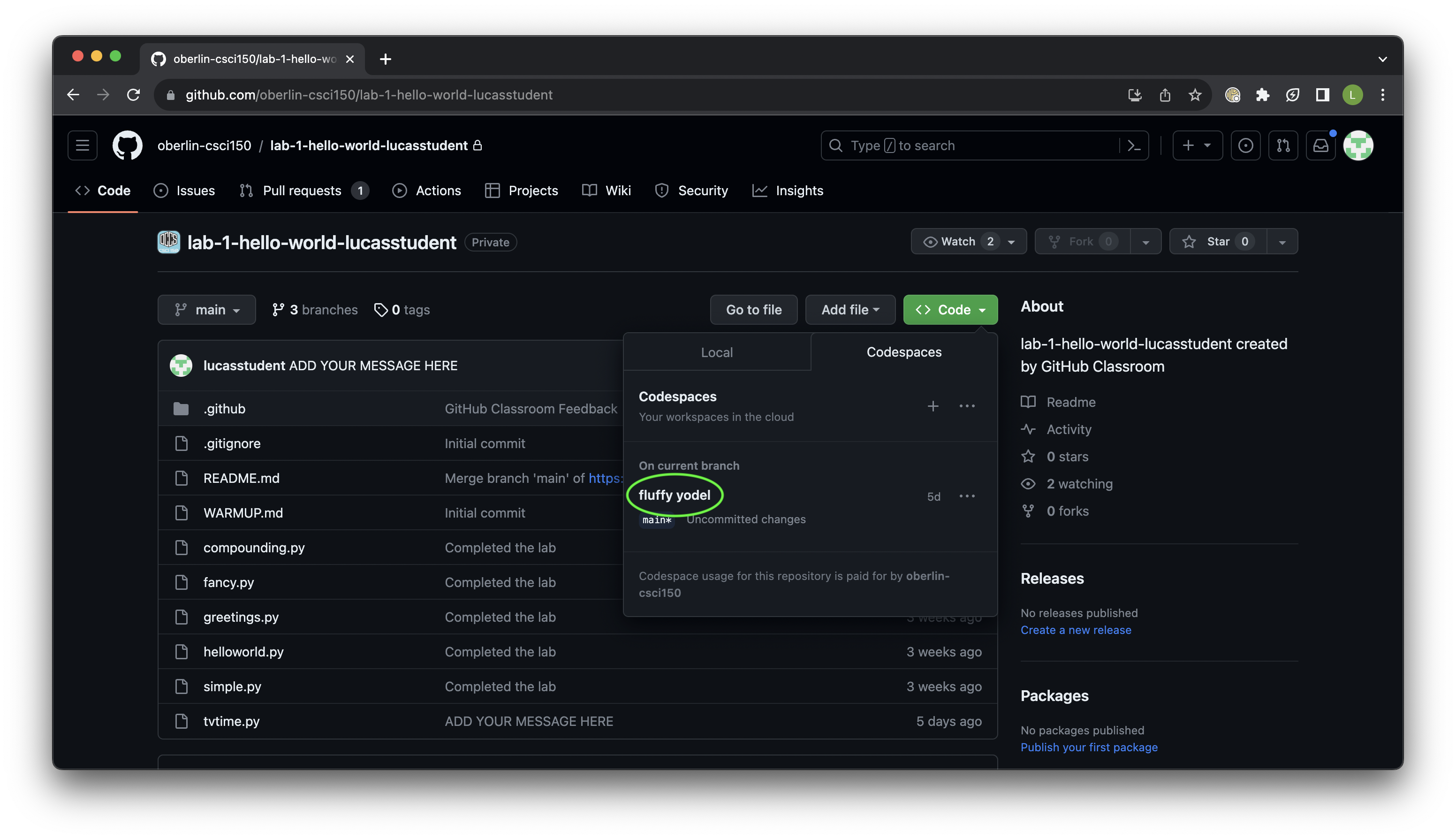
Task: Open a new browser tab
Action: coord(385,59)
